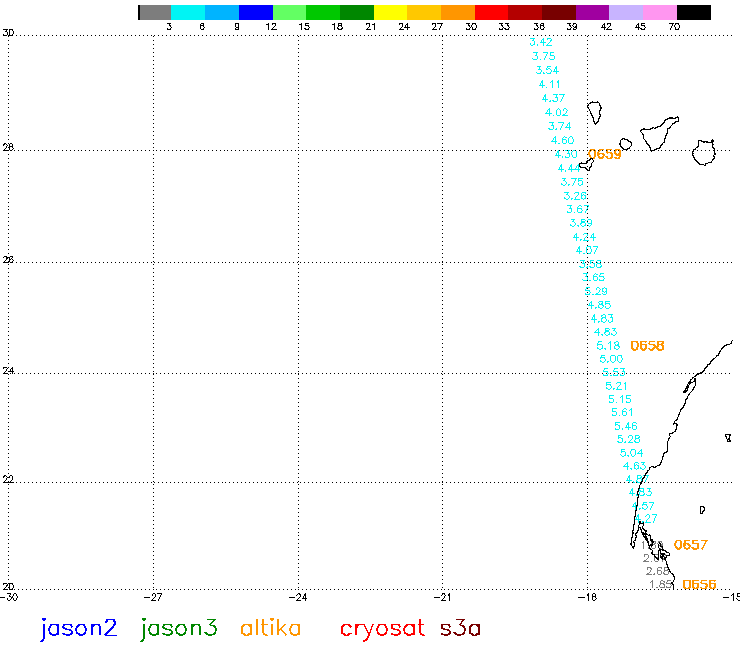Click the 5.04 track value

pos(631,453)
